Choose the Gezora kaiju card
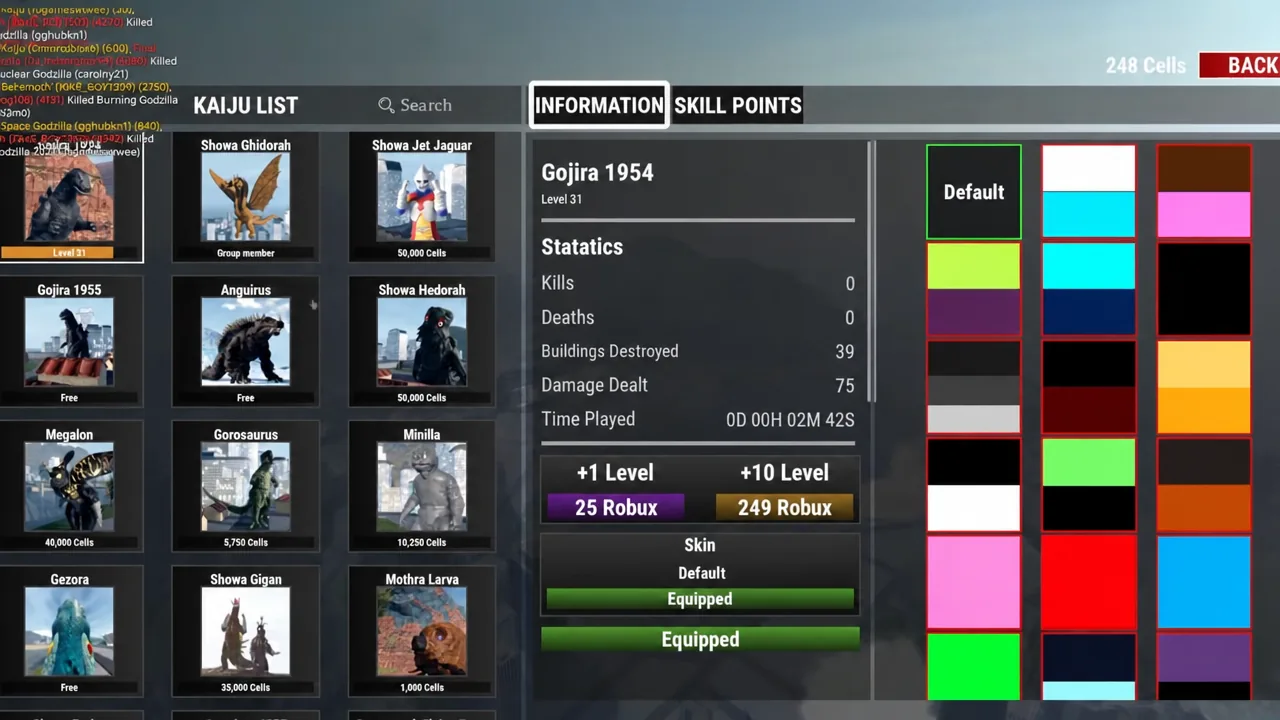 (x=69, y=632)
